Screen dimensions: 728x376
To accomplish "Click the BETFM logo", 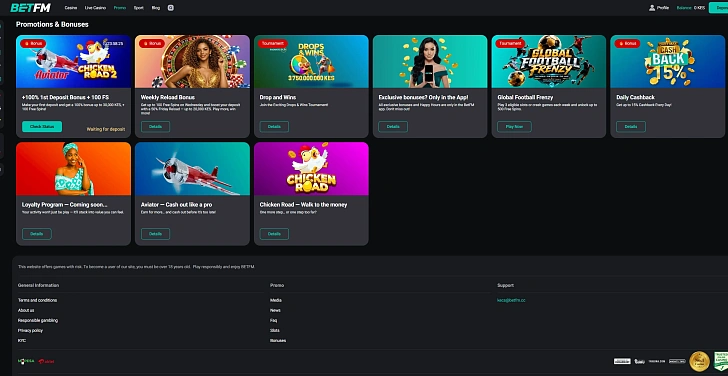I will (x=31, y=7).
